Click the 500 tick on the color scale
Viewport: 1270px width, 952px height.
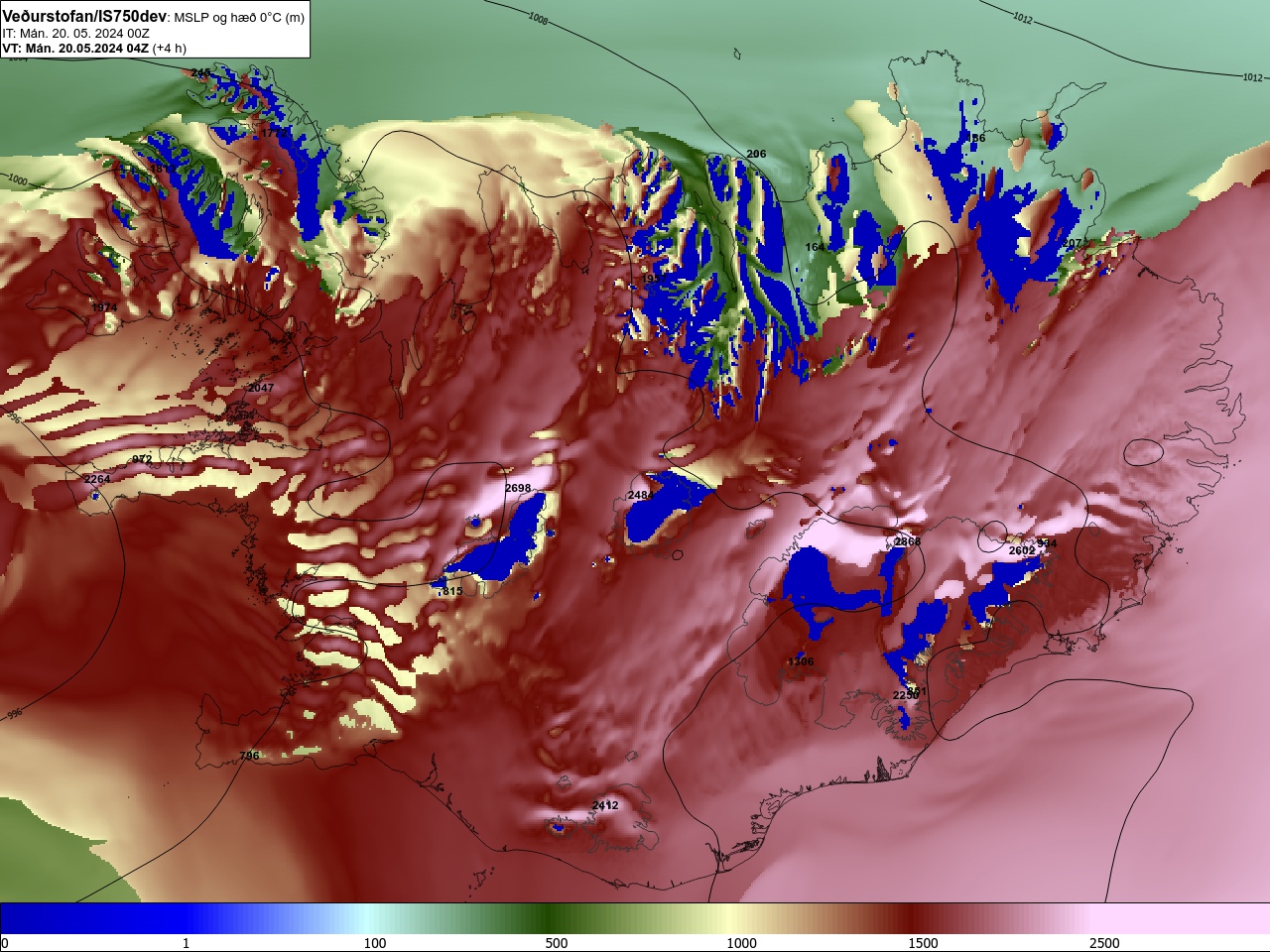(x=557, y=943)
